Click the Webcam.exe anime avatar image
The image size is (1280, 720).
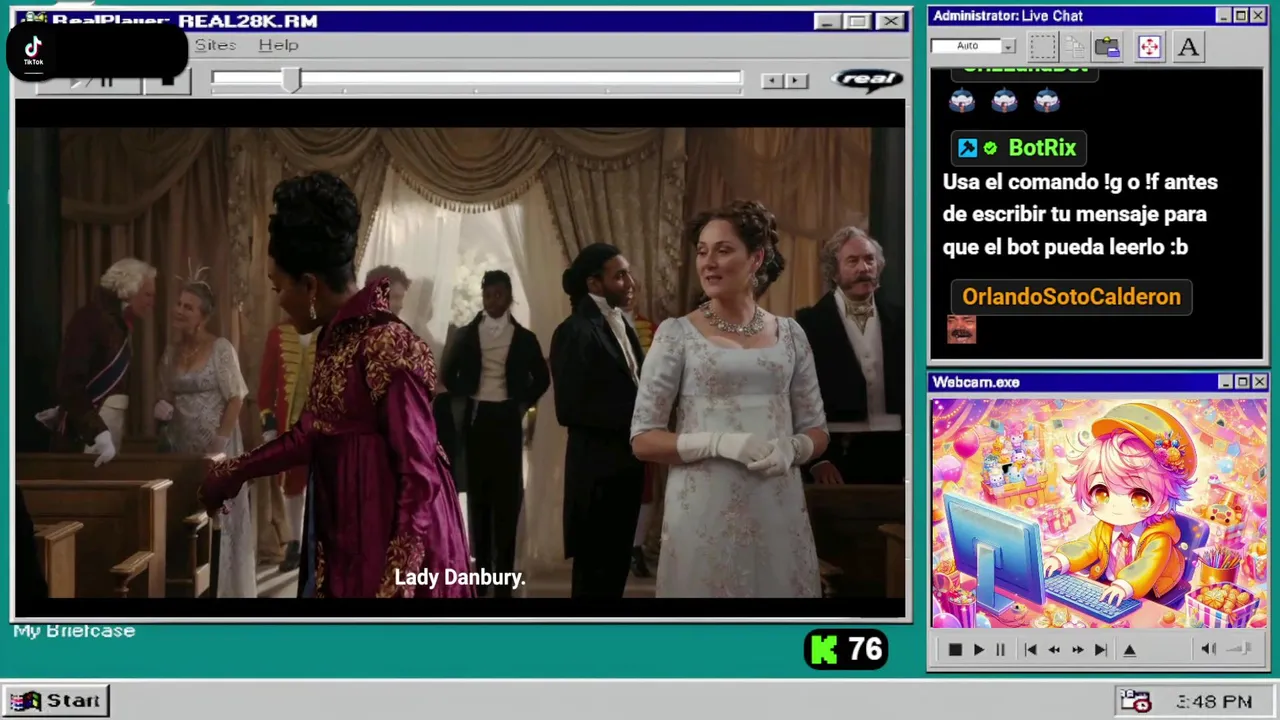(1099, 513)
